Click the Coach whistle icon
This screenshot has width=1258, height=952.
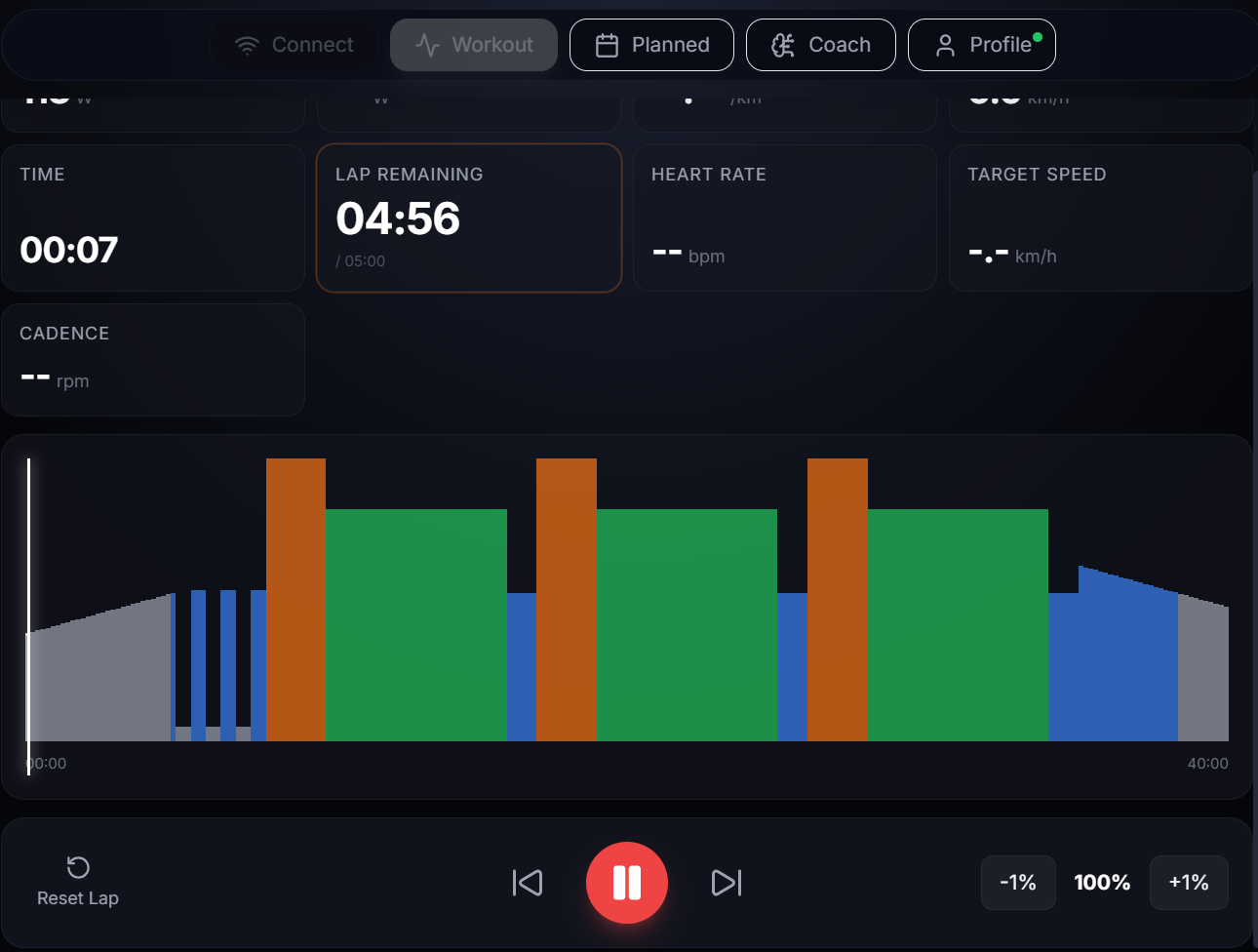click(782, 44)
